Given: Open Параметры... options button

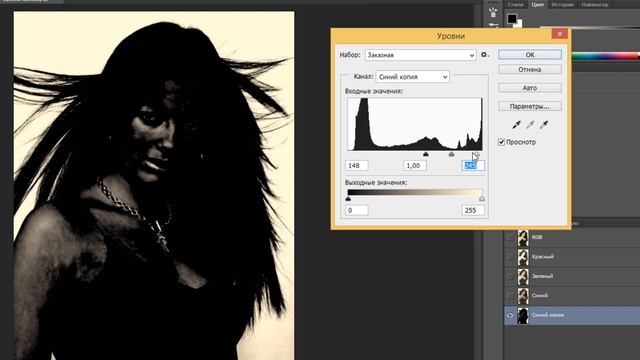Looking at the screenshot, I should (x=530, y=106).
